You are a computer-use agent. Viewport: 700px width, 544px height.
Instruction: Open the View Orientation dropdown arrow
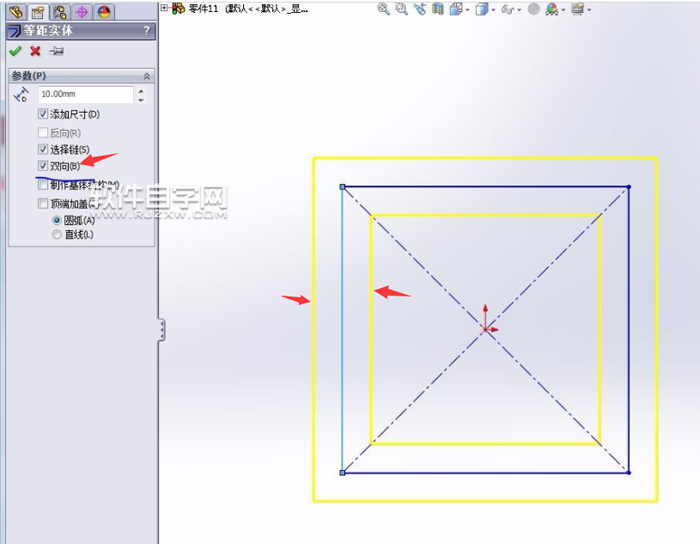click(467, 10)
